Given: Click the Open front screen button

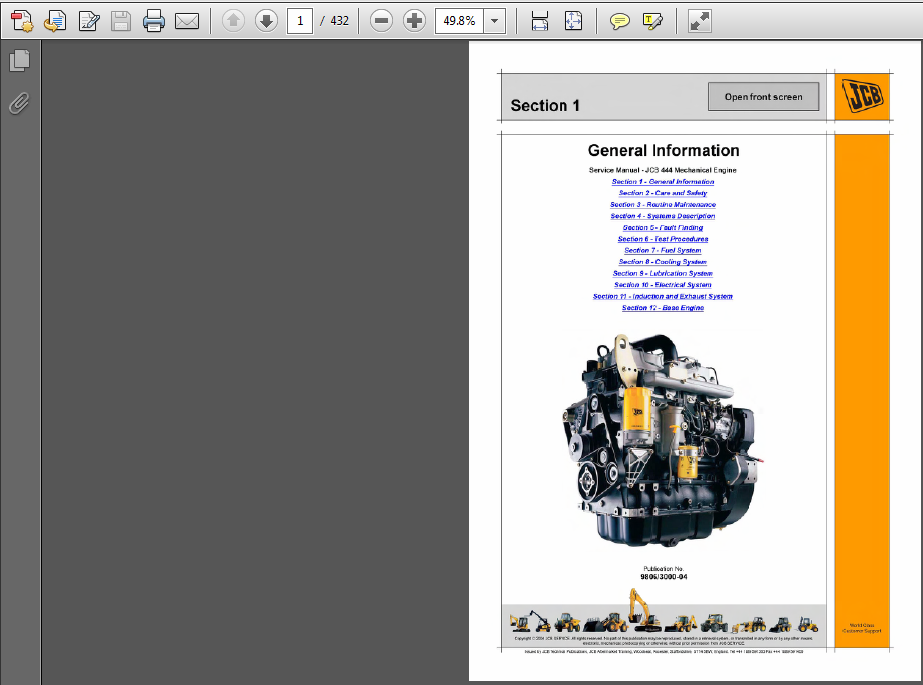Looking at the screenshot, I should click(x=763, y=97).
